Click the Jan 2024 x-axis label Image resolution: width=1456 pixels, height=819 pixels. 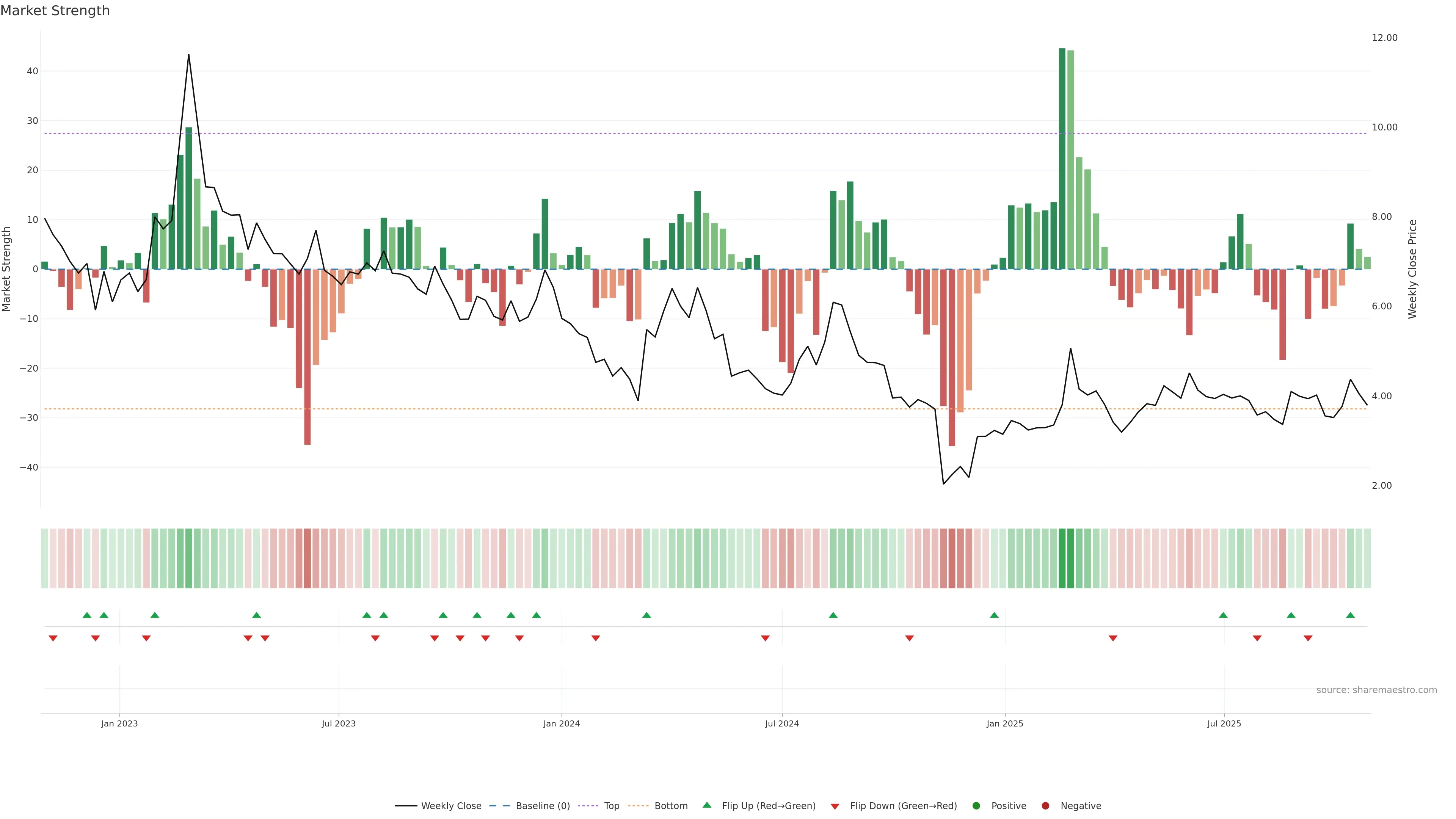[x=561, y=723]
